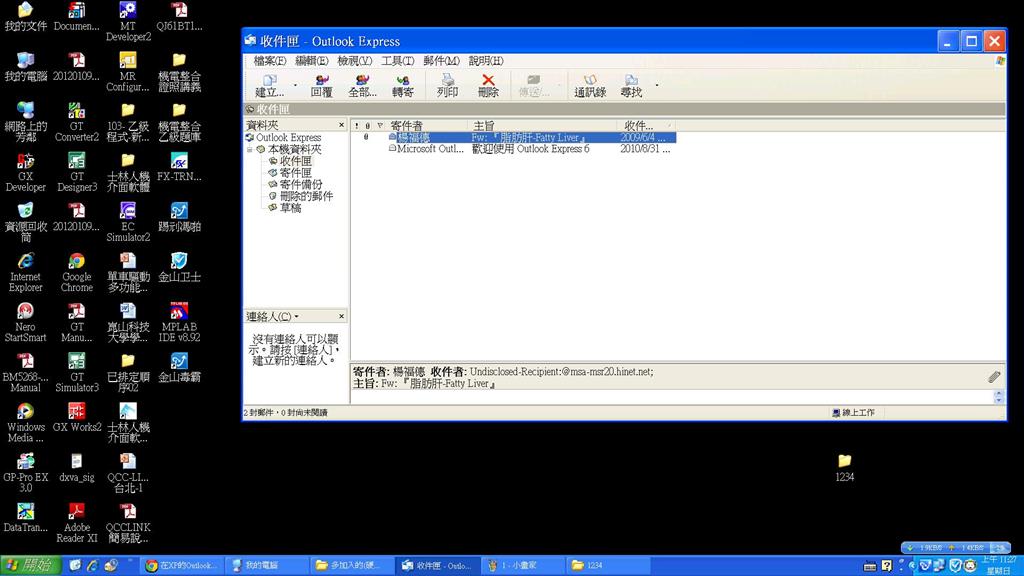Open the 編輯(E) menu

tap(312, 61)
